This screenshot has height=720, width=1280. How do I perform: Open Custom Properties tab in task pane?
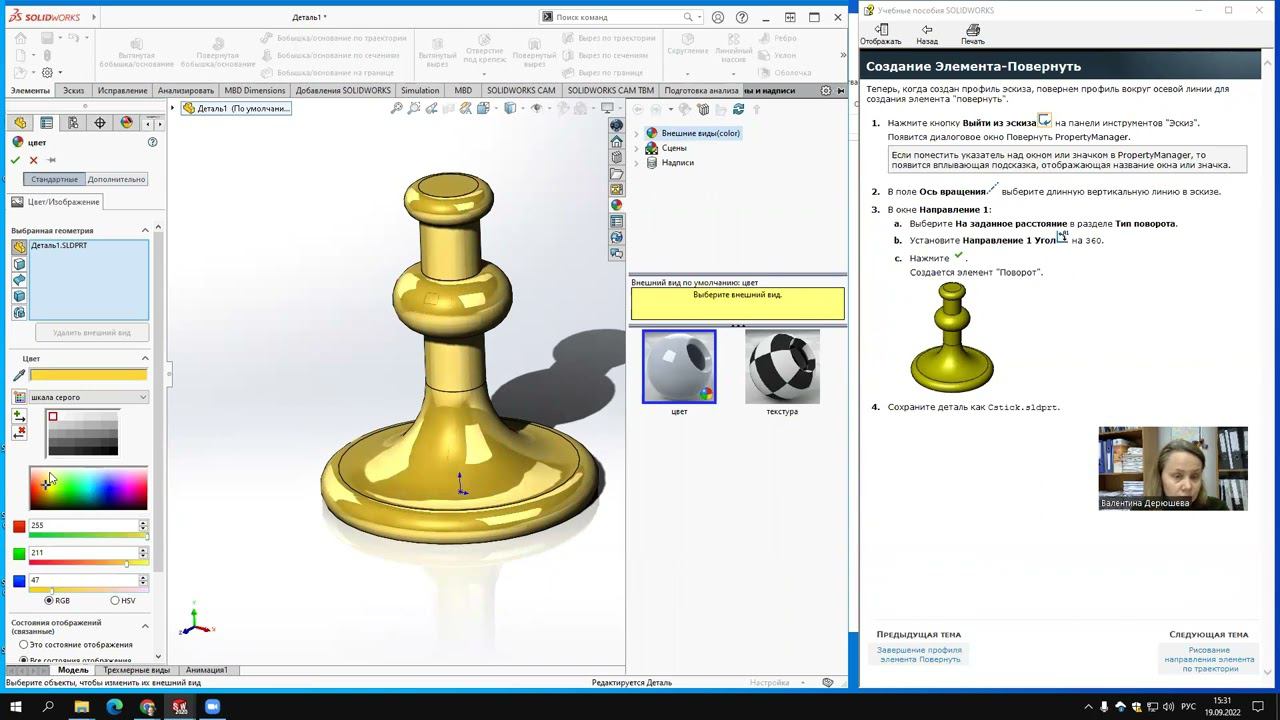tap(617, 221)
